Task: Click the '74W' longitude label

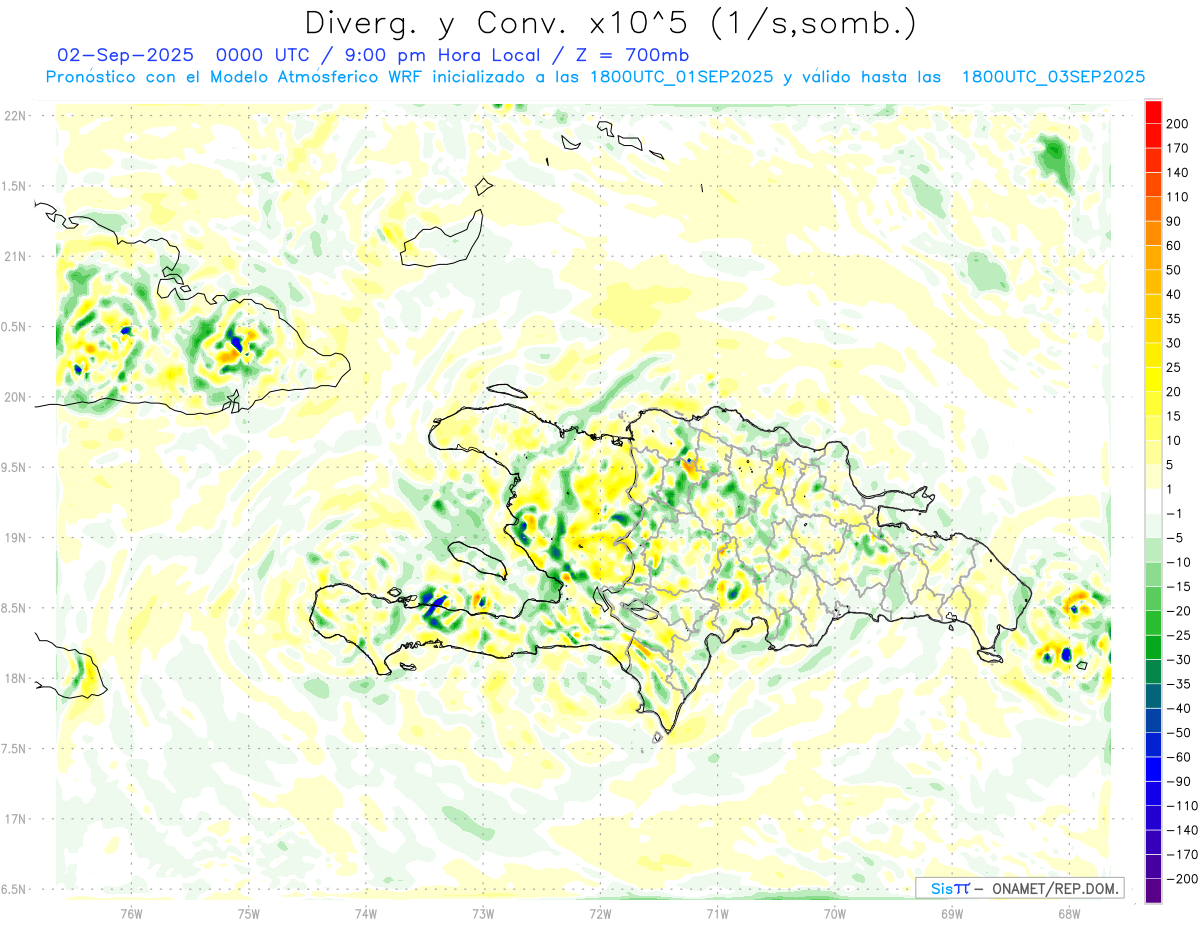Action: pos(365,913)
